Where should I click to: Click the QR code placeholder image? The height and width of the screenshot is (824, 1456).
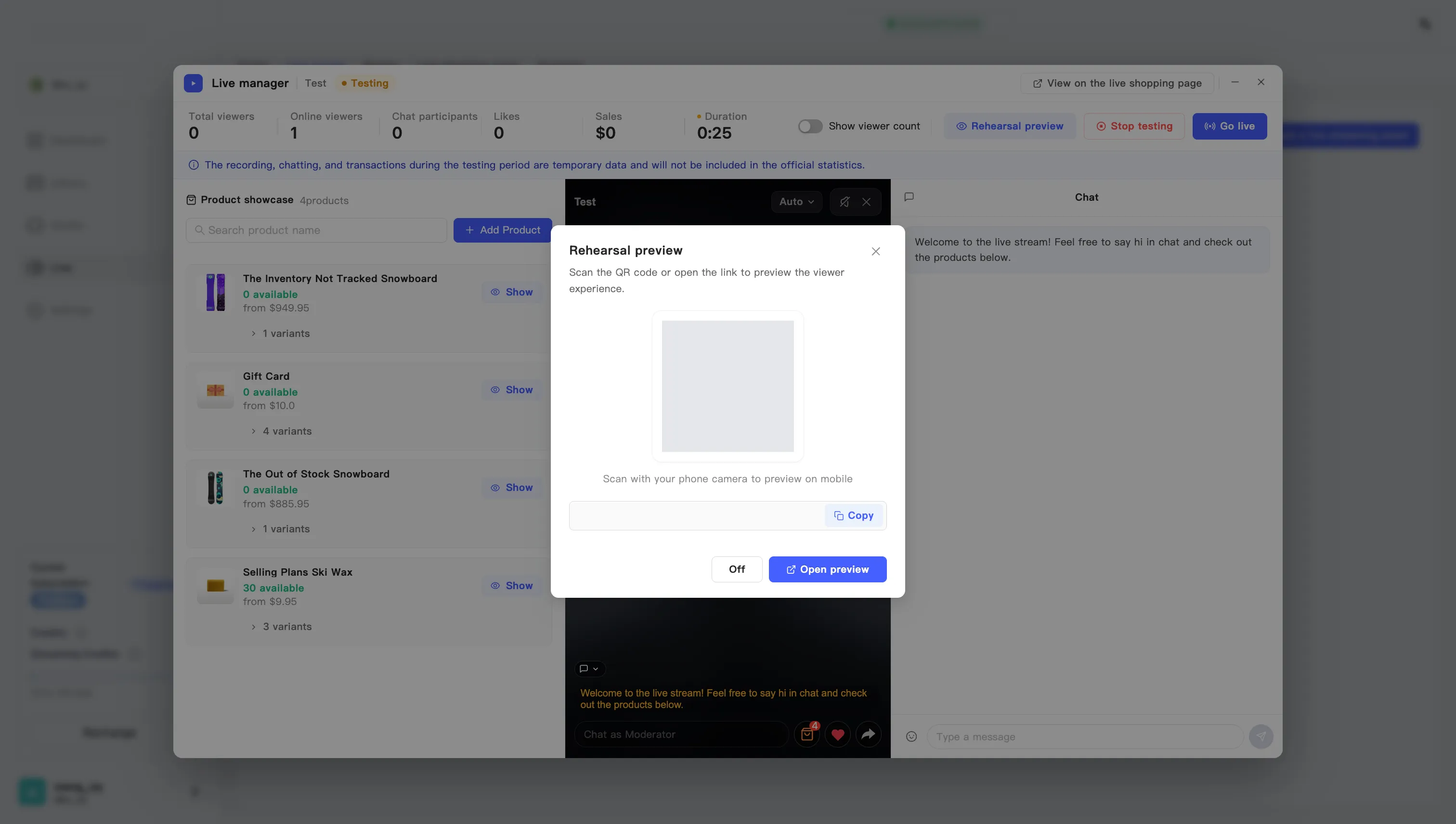(728, 386)
